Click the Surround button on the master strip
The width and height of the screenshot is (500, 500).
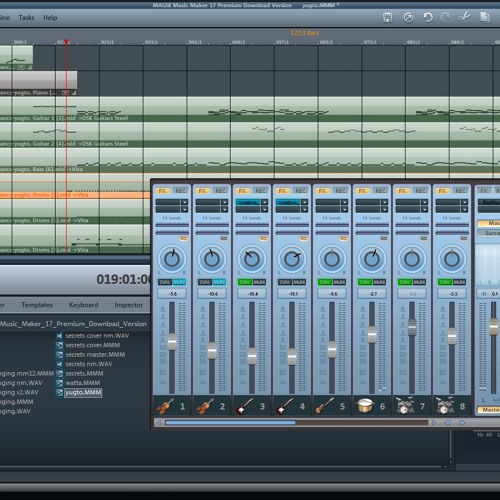tap(489, 233)
